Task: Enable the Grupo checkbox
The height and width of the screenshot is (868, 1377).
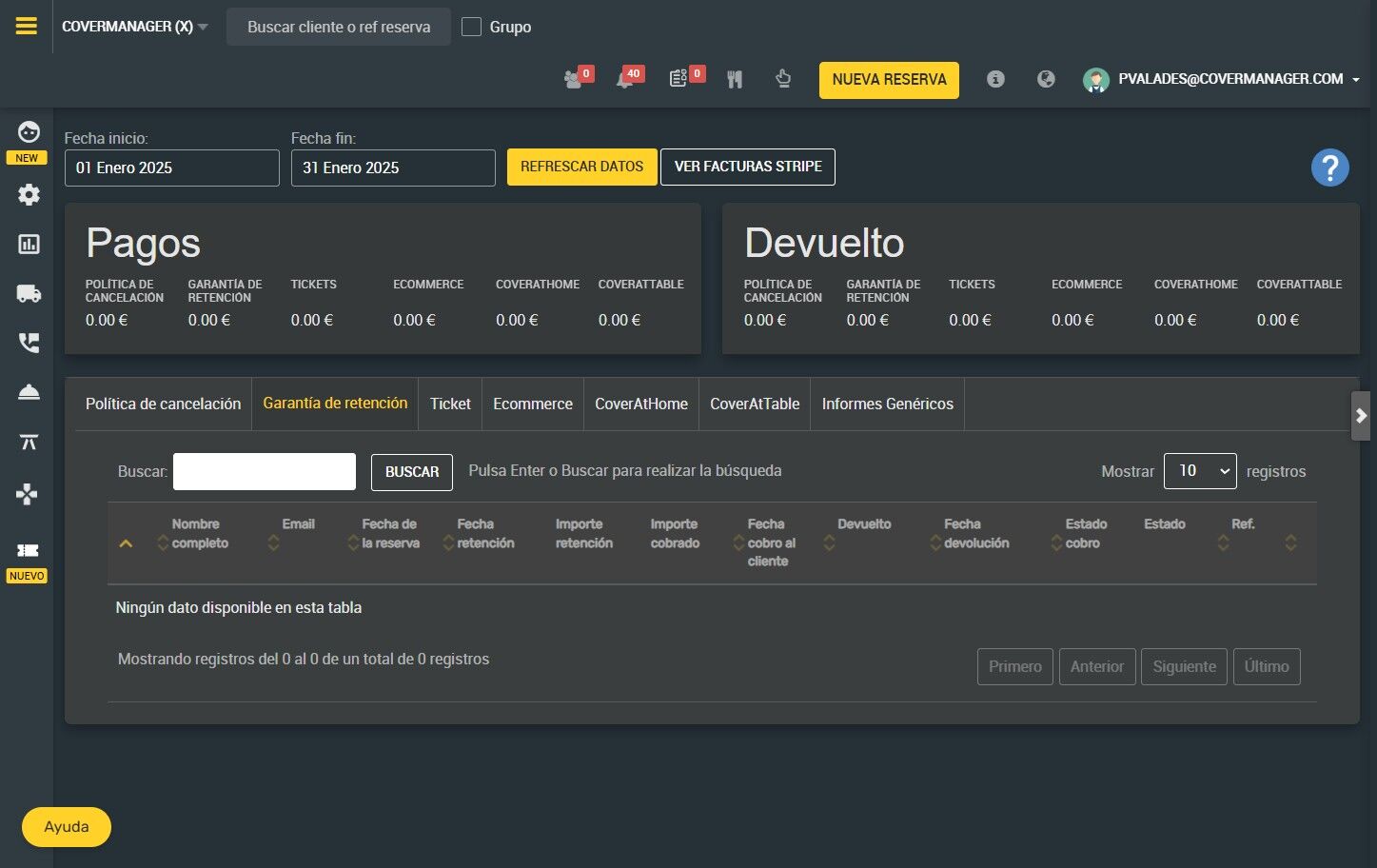Action: coord(471,27)
